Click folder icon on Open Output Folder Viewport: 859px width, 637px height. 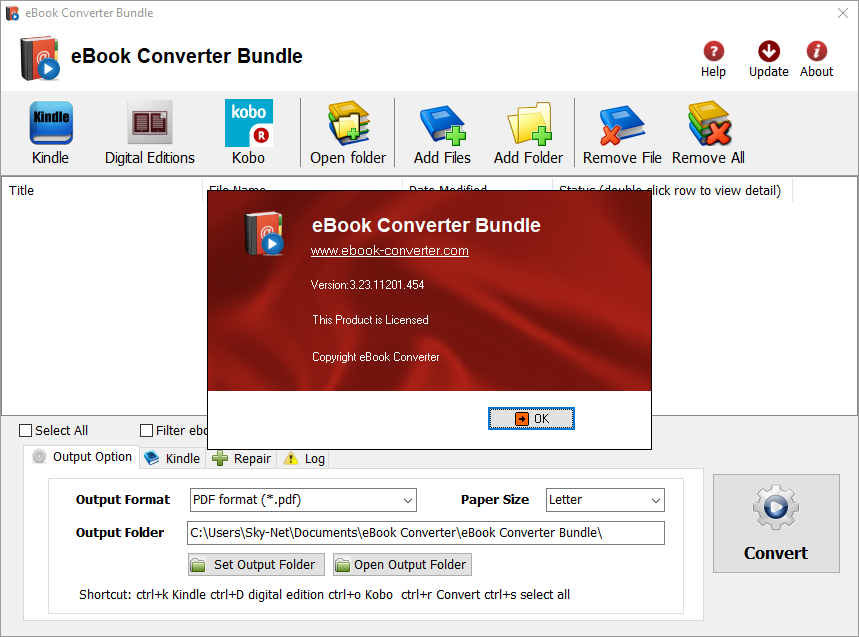[x=342, y=565]
